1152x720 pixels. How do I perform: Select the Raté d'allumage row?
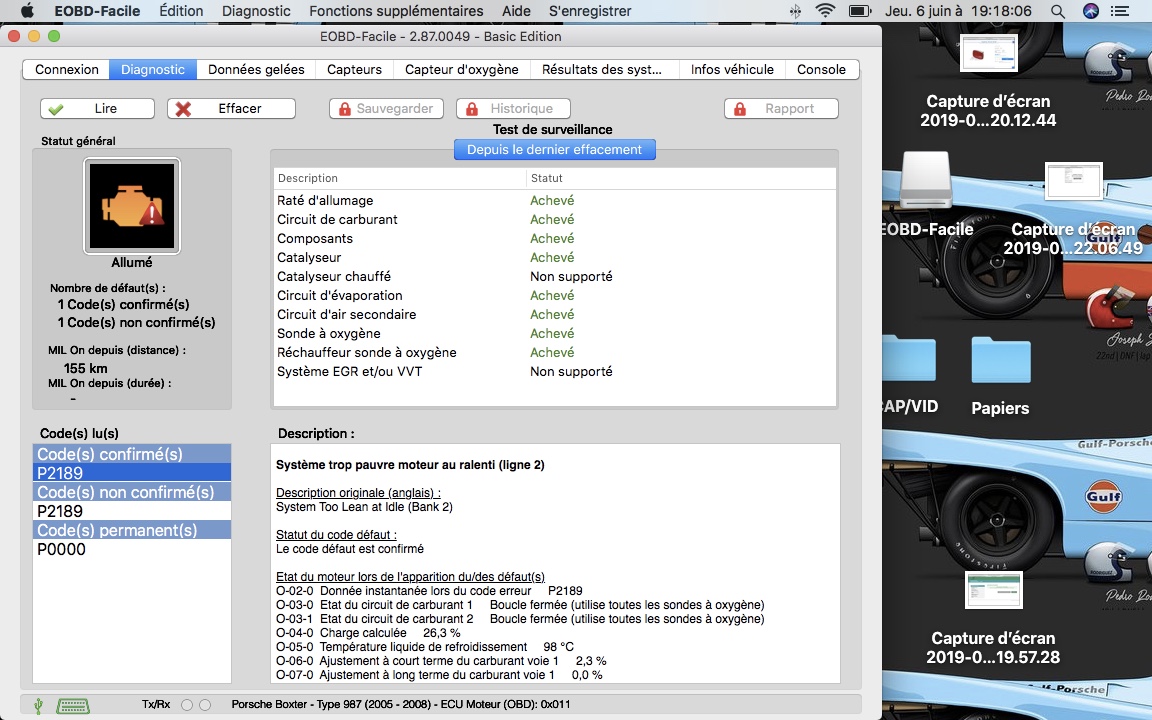(x=555, y=201)
